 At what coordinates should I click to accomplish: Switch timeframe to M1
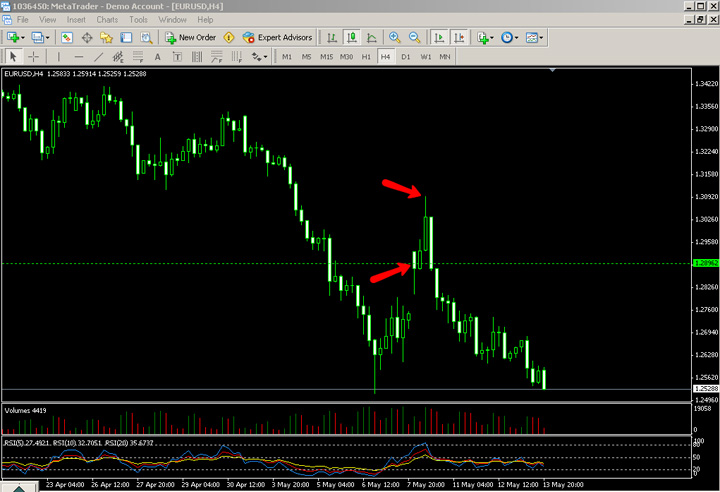tap(287, 57)
